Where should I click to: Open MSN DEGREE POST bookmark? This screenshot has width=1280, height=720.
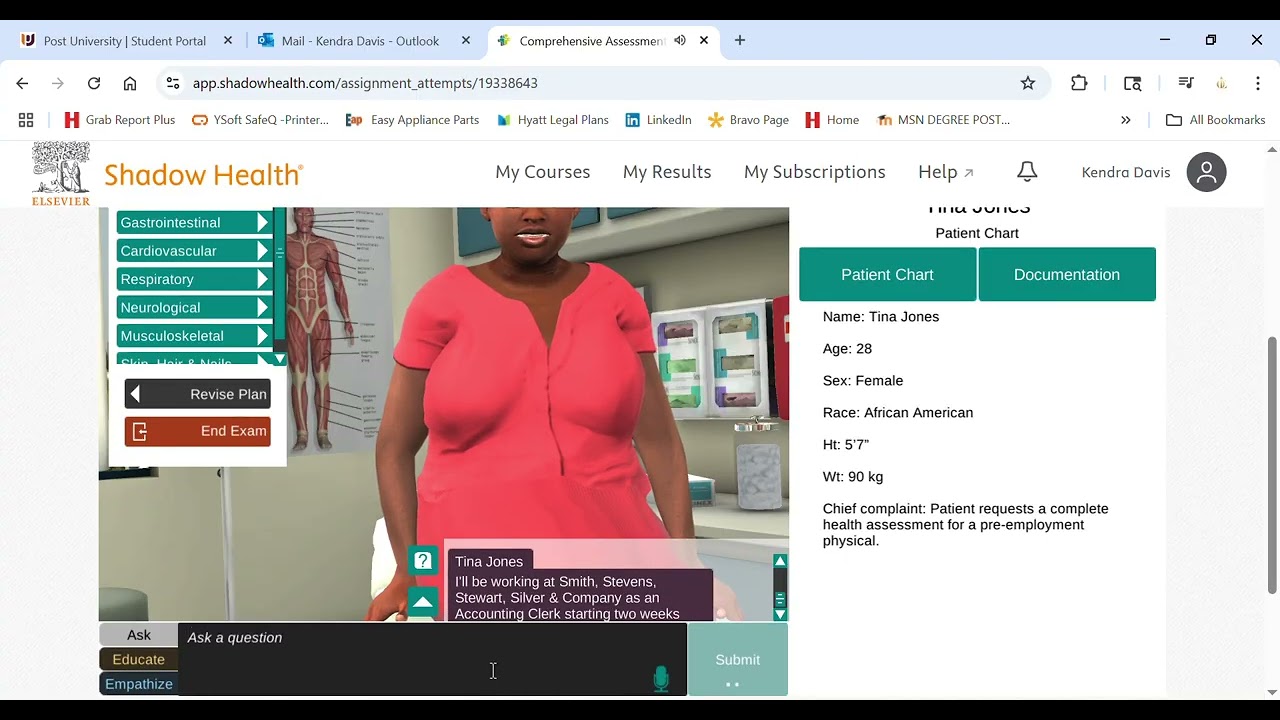(943, 120)
